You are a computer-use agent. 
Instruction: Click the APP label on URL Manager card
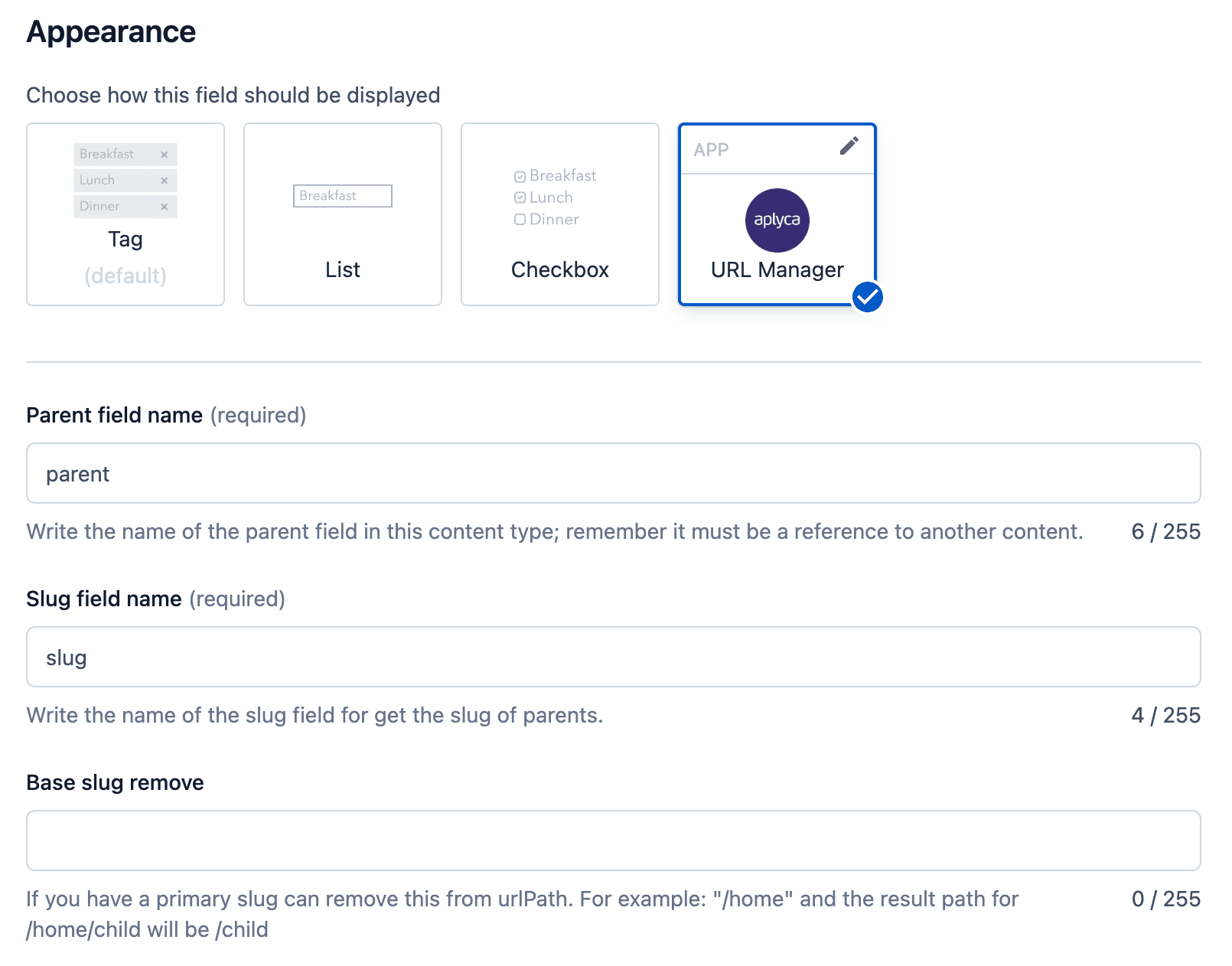tap(711, 150)
